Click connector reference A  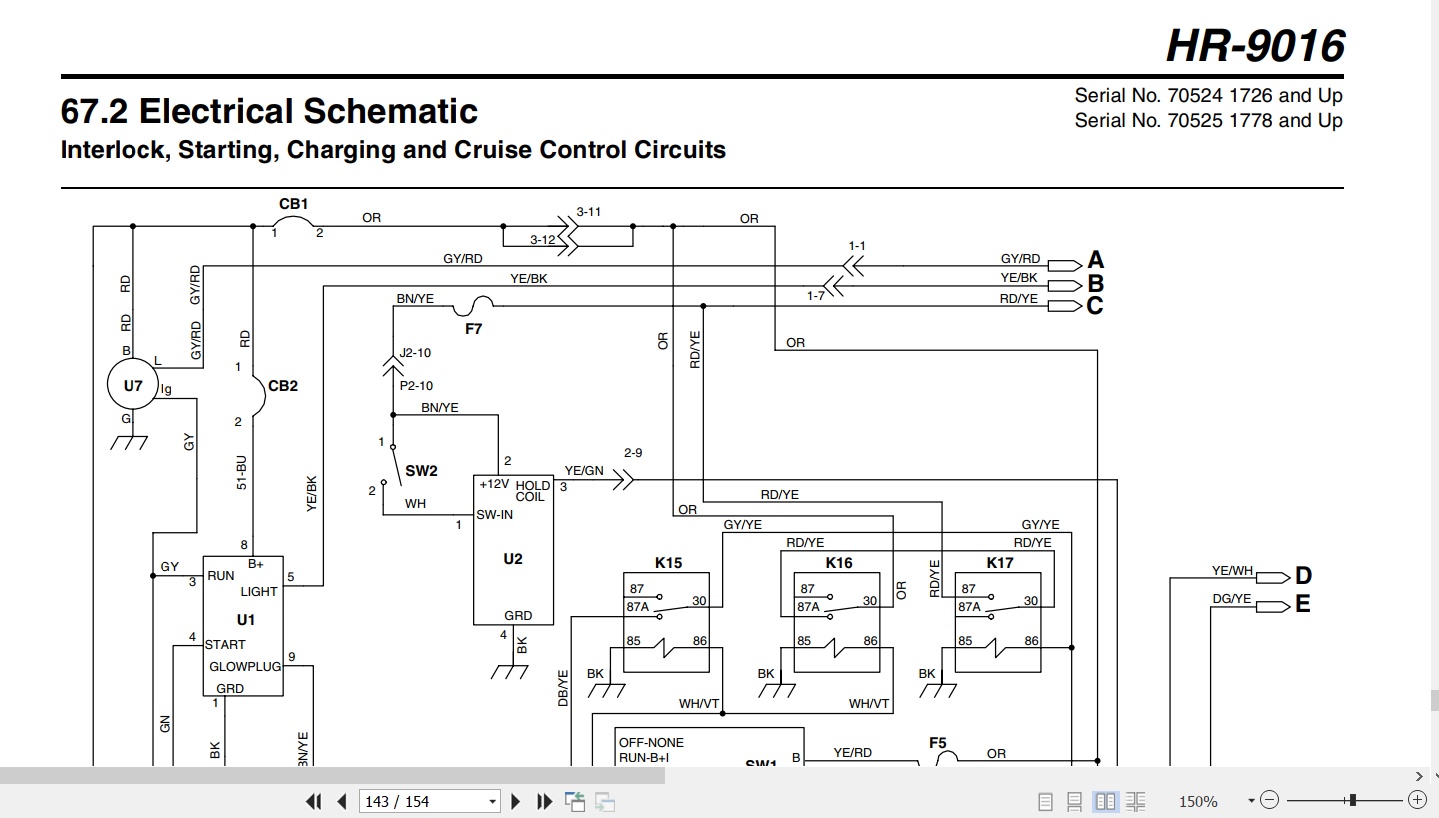click(1096, 261)
